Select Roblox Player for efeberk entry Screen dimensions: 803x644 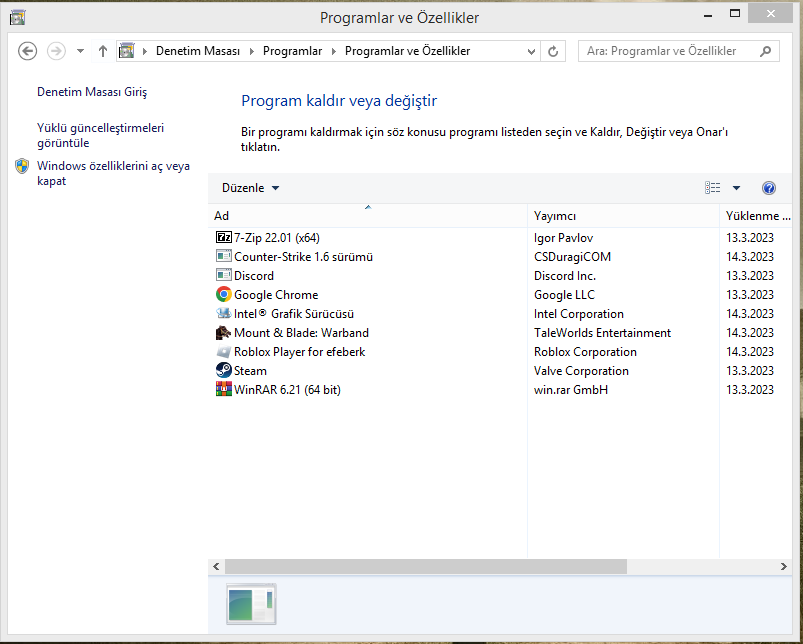pos(300,352)
